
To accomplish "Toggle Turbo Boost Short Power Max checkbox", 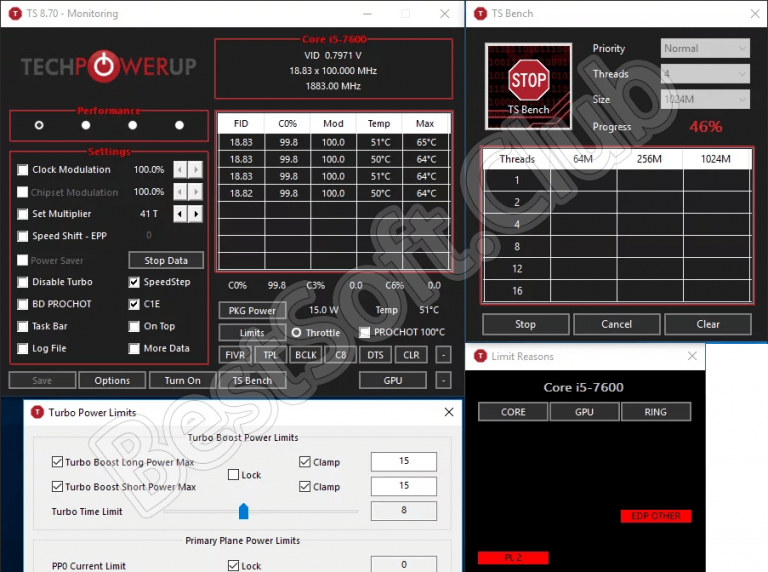I will pyautogui.click(x=57, y=486).
